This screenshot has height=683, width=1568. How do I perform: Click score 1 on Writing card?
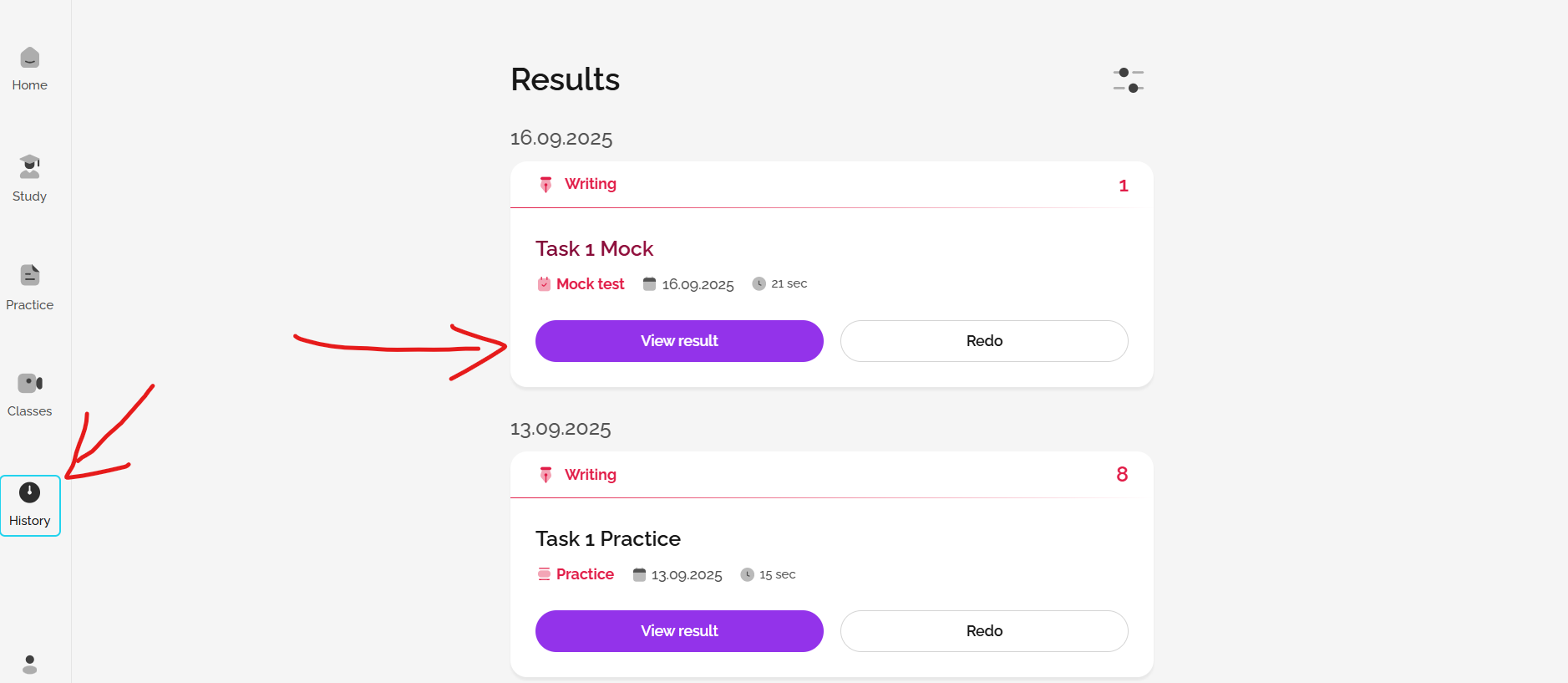(1124, 186)
